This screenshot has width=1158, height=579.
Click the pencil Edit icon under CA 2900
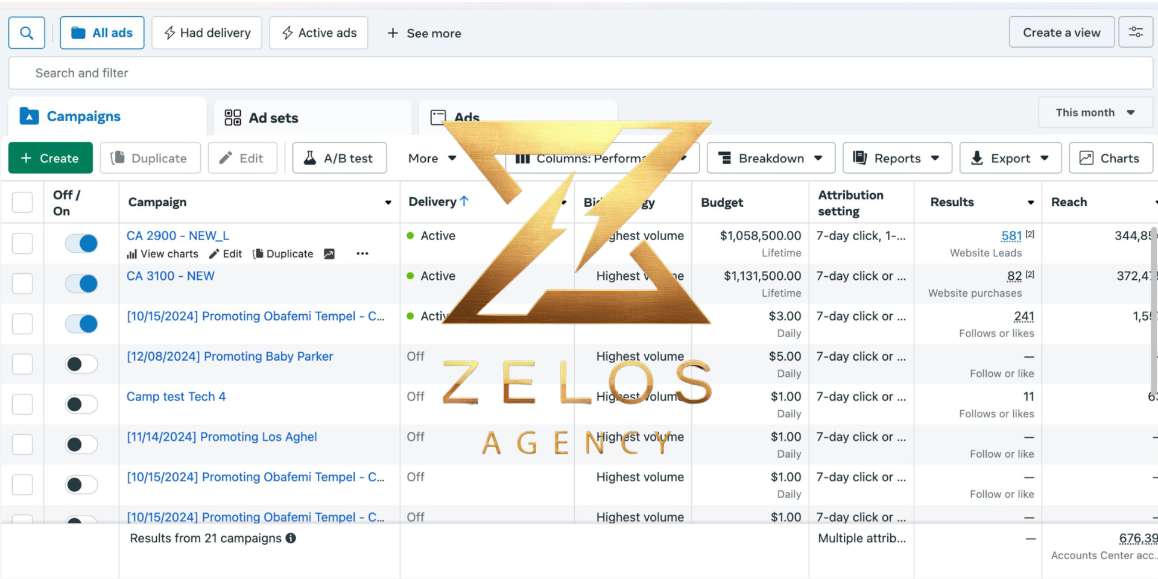click(x=214, y=254)
